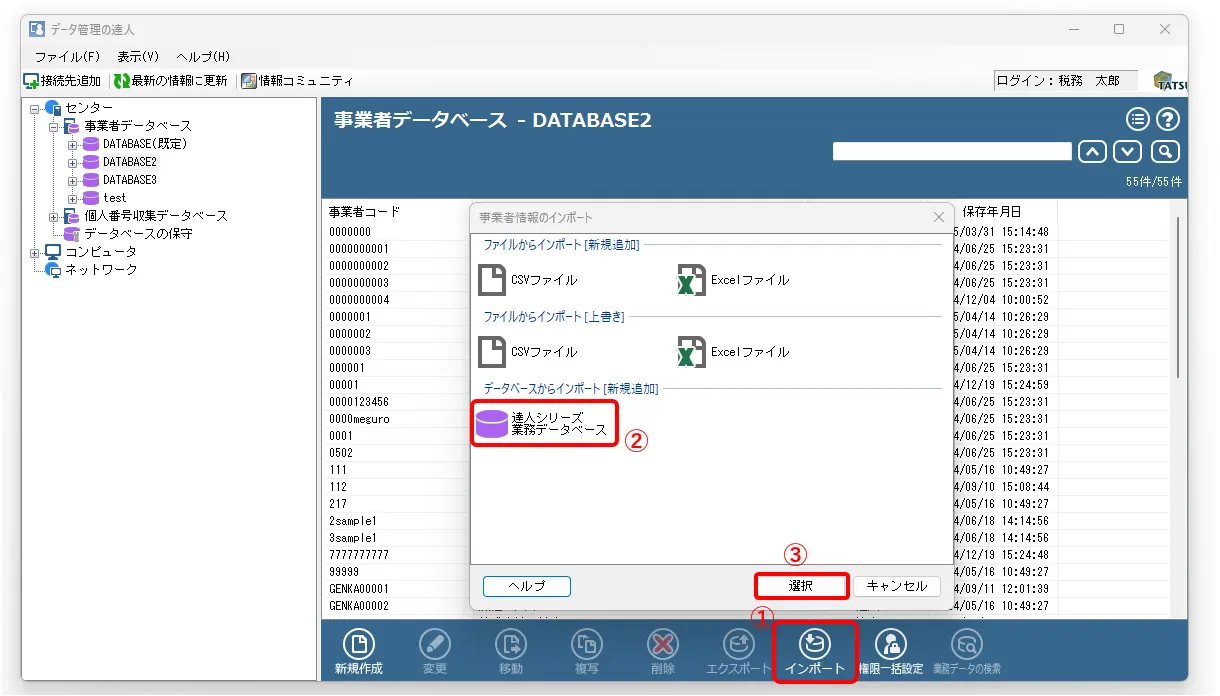Click the インポート icon in bottom toolbar
Viewport: 1220px width, 696px height.
[x=815, y=651]
